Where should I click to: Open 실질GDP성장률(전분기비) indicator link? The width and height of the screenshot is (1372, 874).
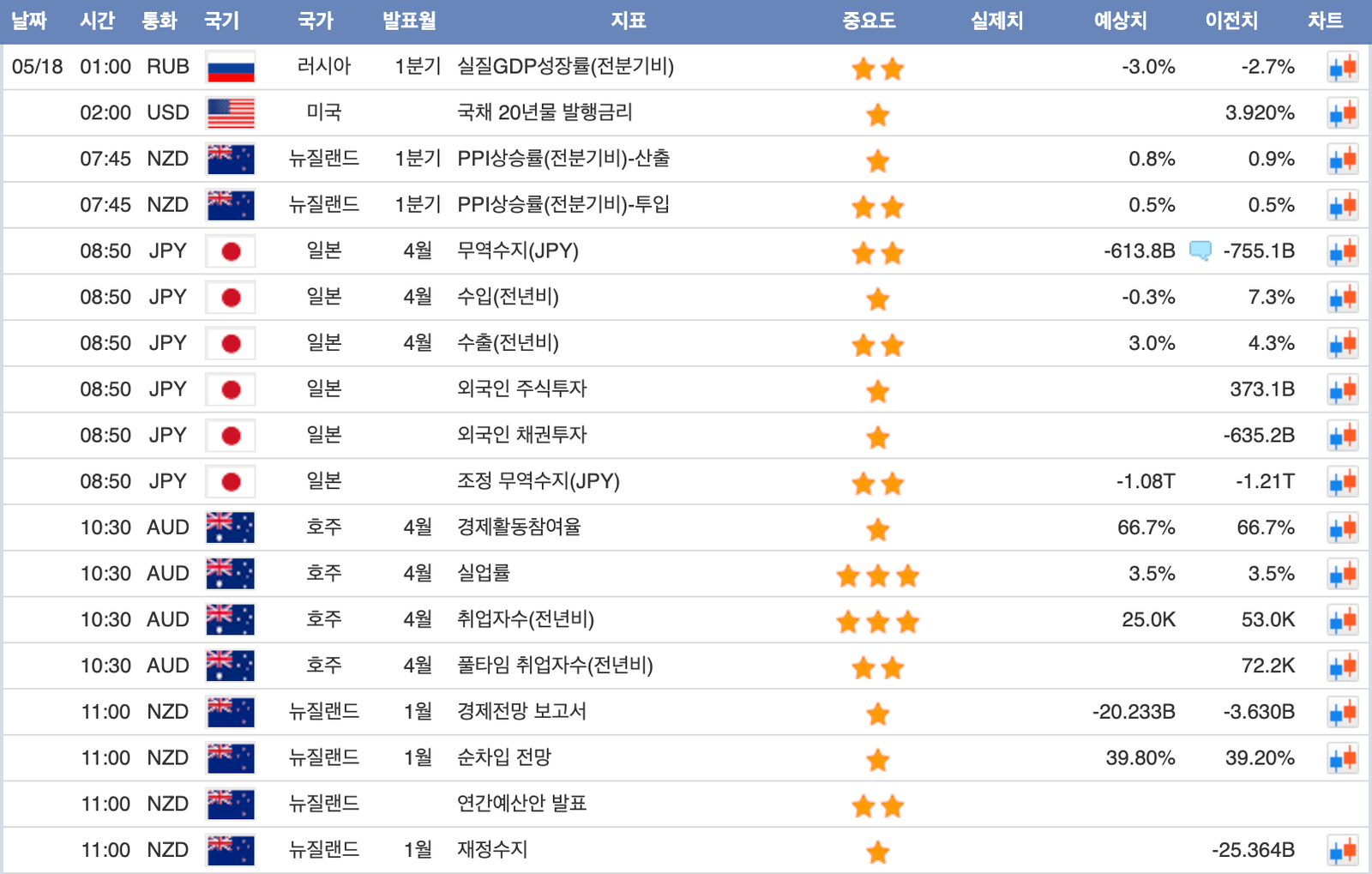pos(565,66)
